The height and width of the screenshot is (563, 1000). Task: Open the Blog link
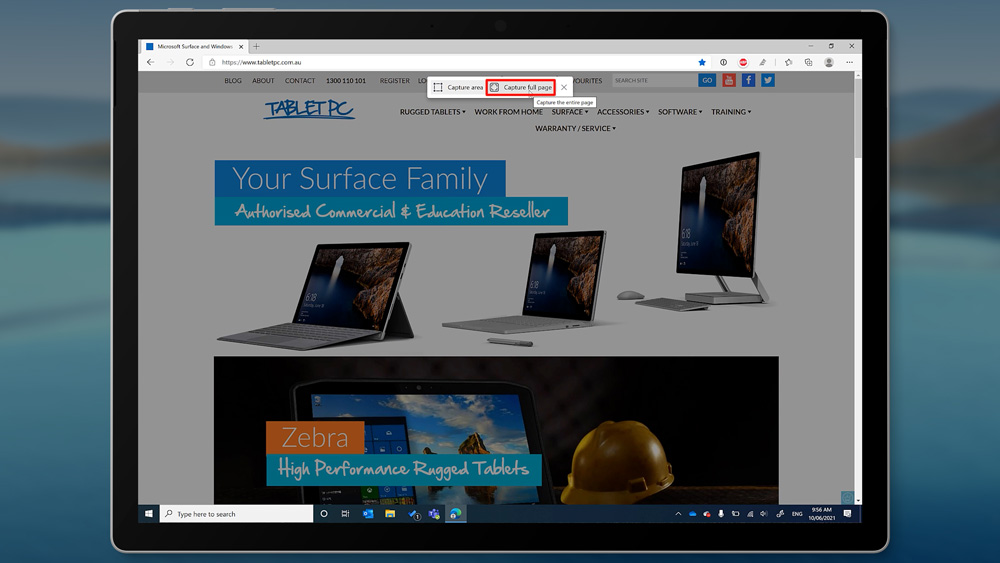[x=233, y=81]
